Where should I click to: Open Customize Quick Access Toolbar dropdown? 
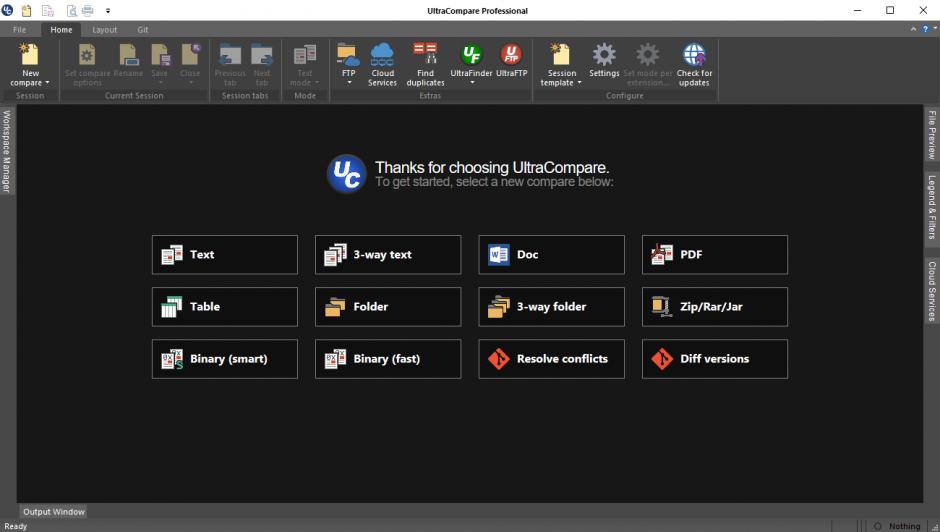(x=108, y=10)
